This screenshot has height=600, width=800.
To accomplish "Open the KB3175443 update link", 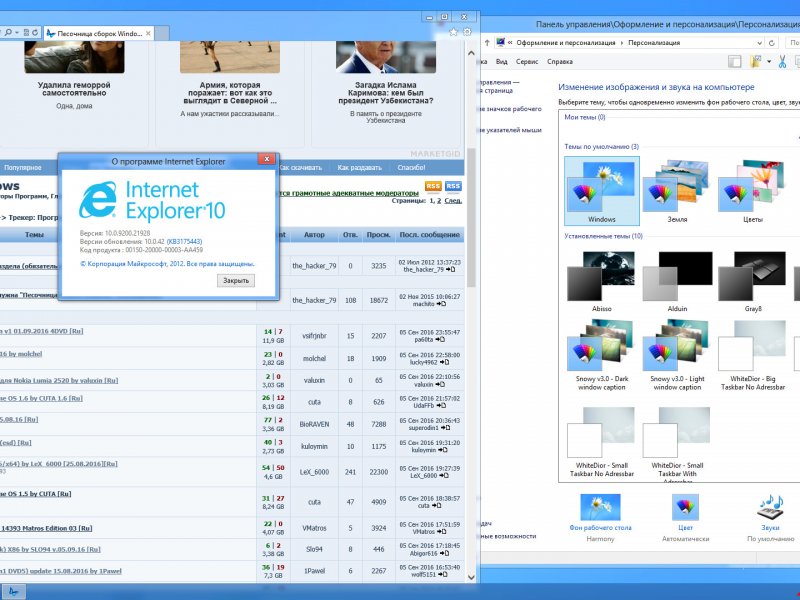I will (184, 241).
